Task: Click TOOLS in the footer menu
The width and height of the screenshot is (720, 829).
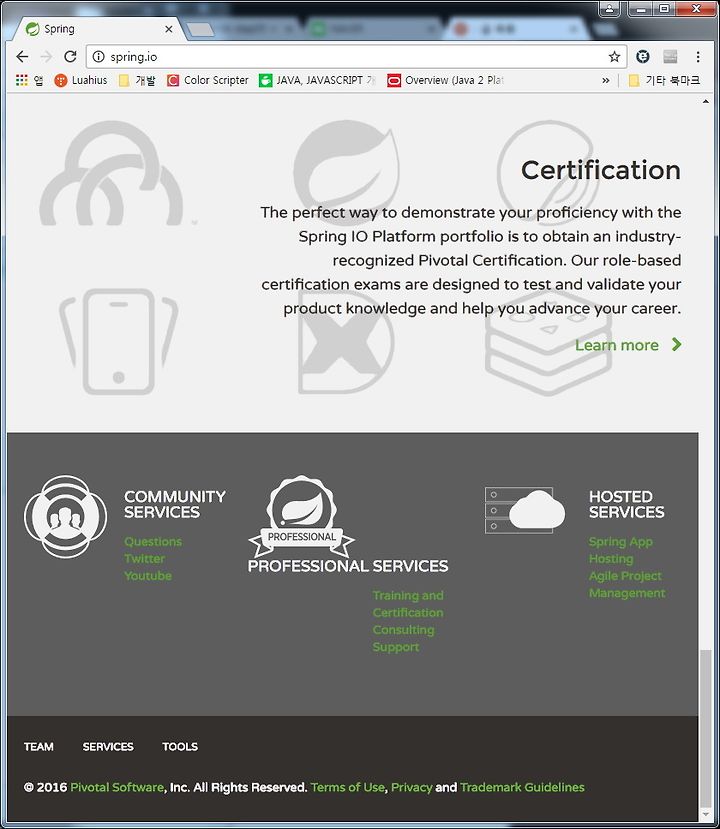Action: pos(180,747)
